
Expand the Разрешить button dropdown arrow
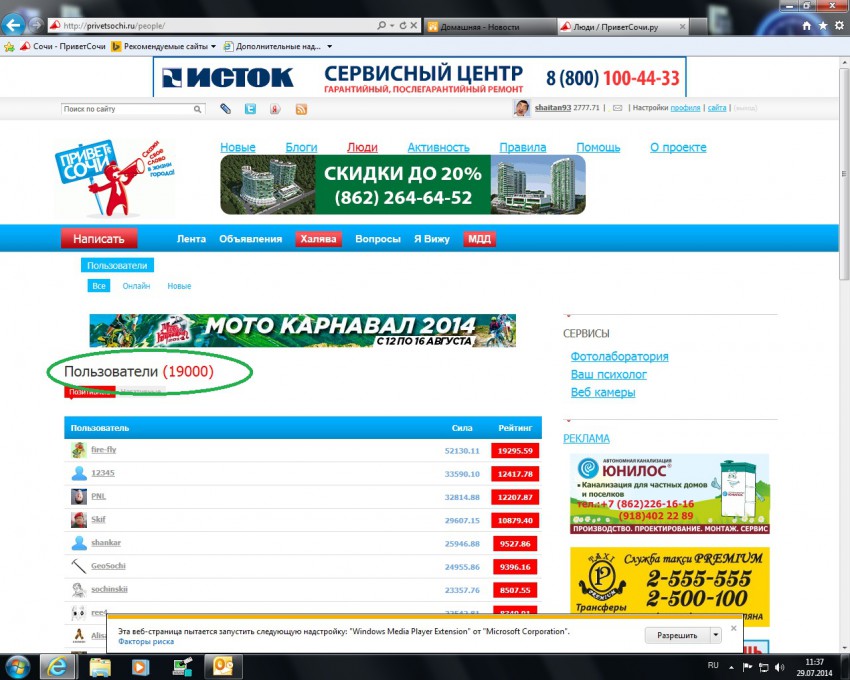(x=715, y=635)
